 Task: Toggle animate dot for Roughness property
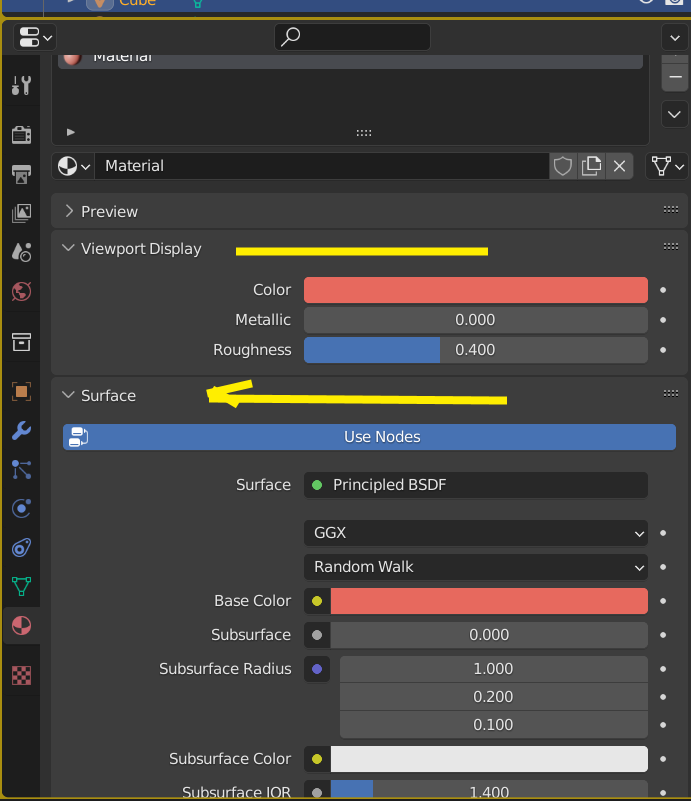pyautogui.click(x=662, y=350)
